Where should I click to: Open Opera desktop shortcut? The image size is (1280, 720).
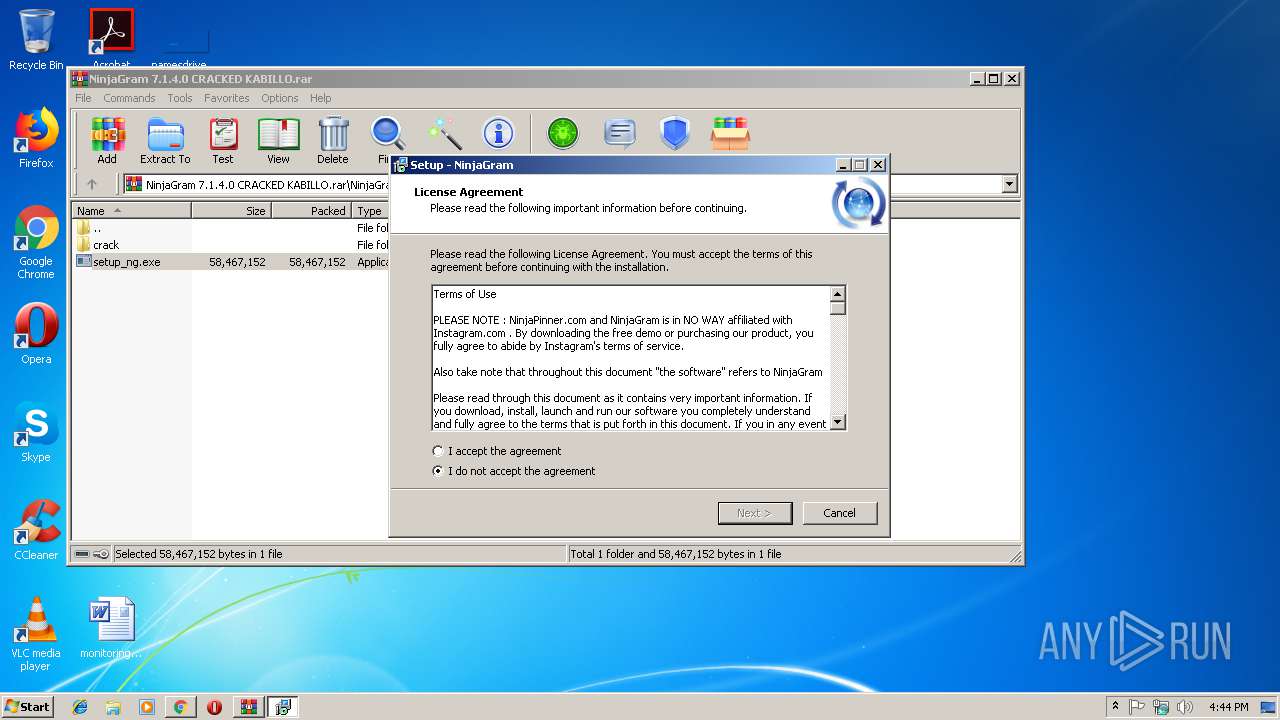[36, 334]
